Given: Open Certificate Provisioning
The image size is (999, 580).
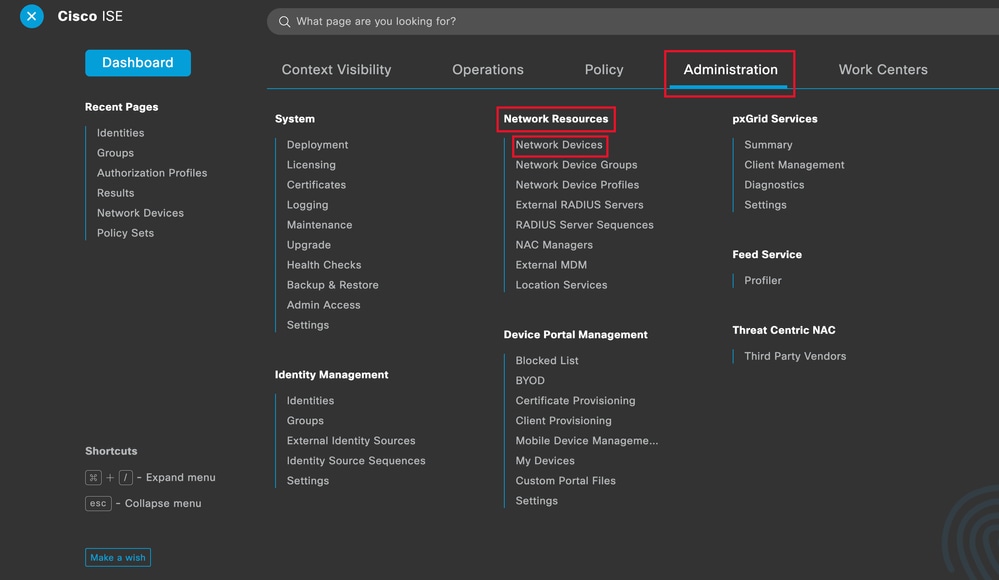Looking at the screenshot, I should (x=575, y=400).
